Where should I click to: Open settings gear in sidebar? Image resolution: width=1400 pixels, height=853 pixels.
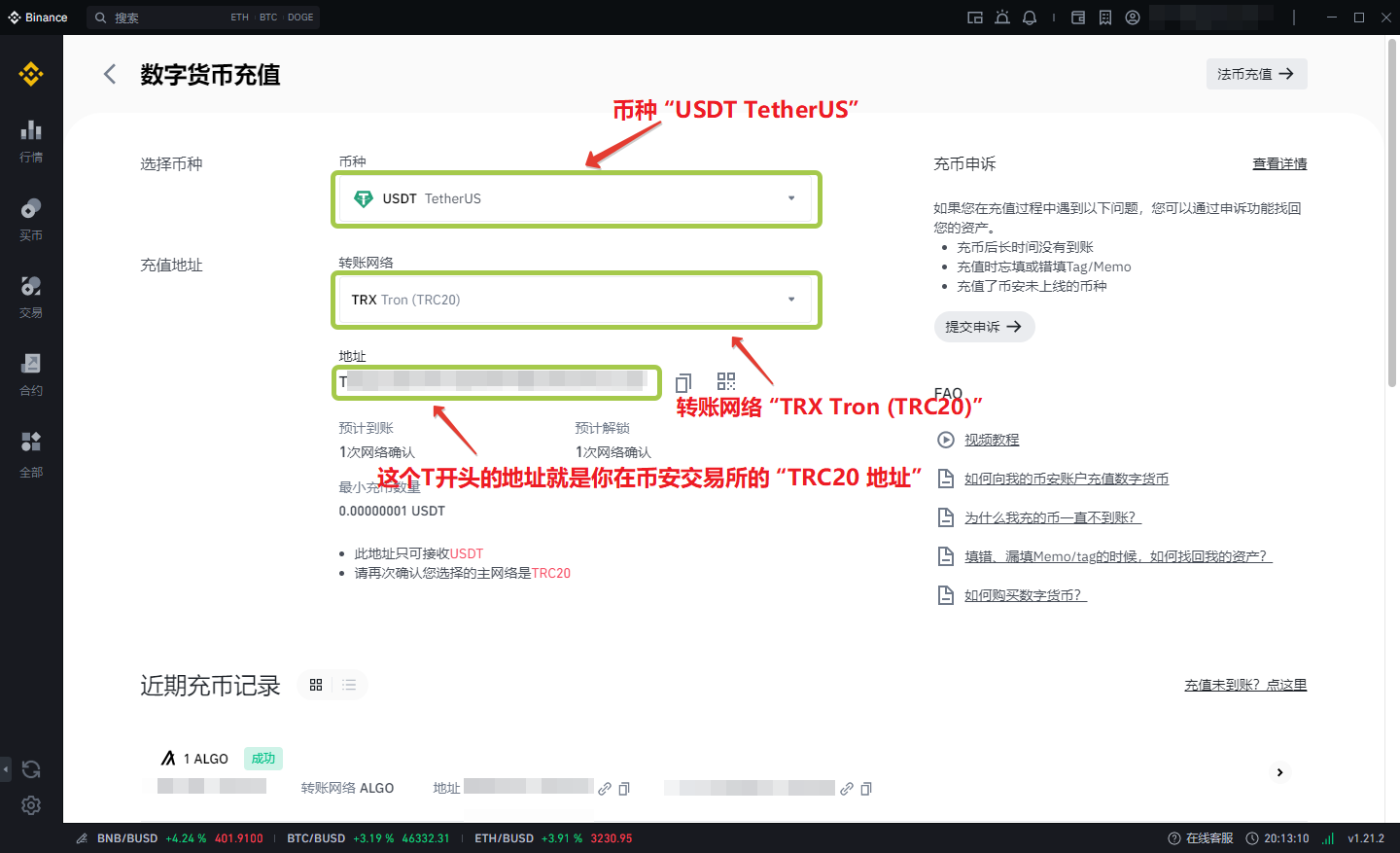[31, 805]
